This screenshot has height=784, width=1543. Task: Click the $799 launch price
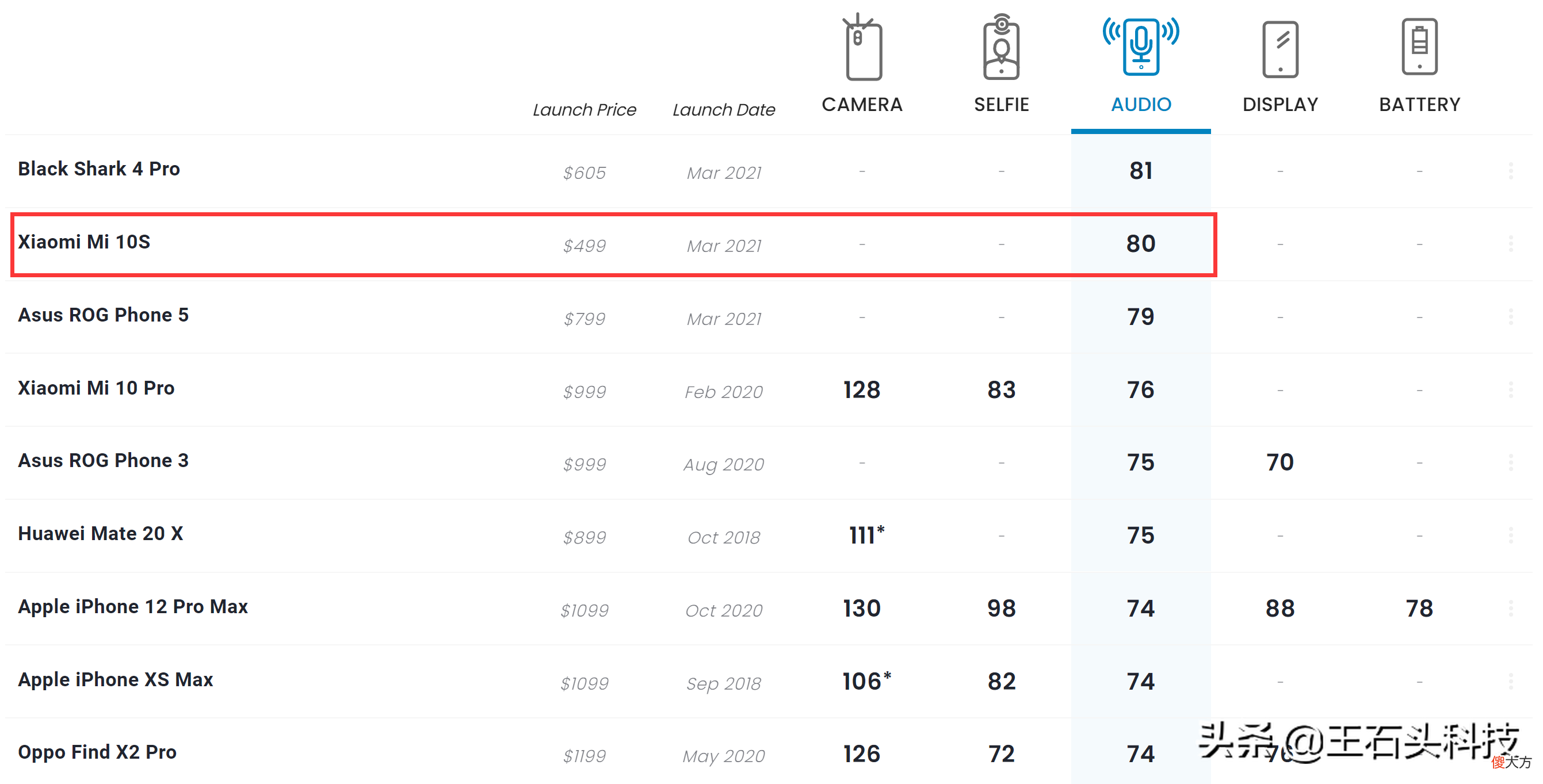coord(584,319)
